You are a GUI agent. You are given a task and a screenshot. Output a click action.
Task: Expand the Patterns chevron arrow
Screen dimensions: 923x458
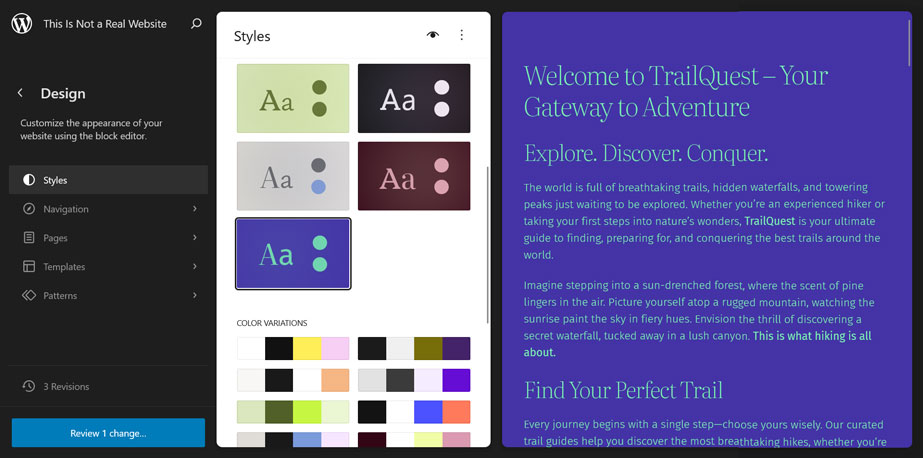pyautogui.click(x=195, y=296)
